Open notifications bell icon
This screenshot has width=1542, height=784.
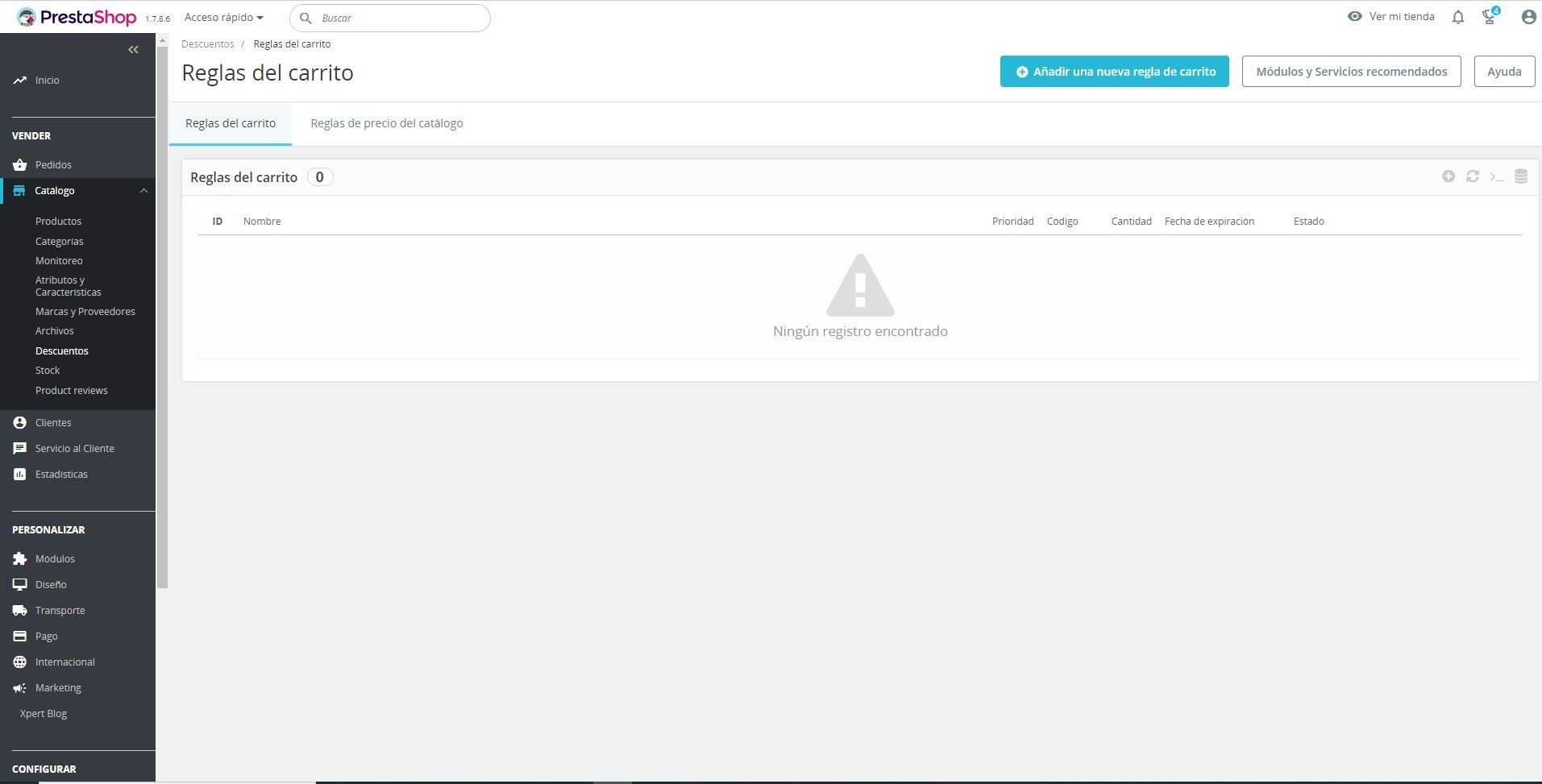(1457, 17)
